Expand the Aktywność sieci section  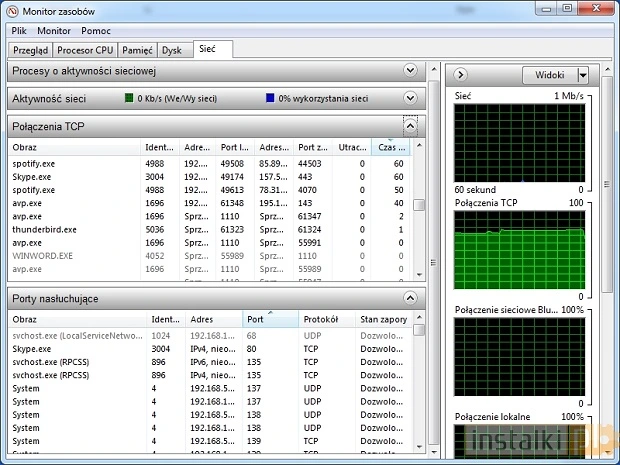[x=410, y=98]
